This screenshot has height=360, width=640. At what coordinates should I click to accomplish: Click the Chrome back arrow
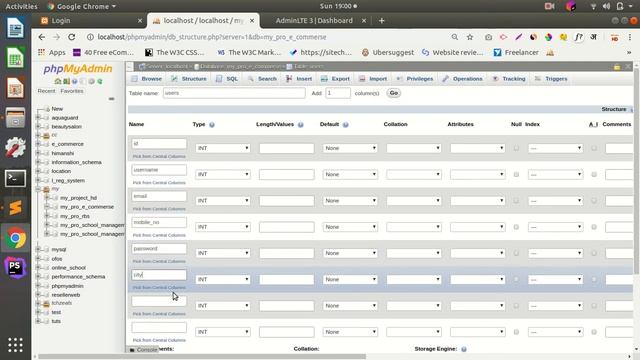coord(42,37)
